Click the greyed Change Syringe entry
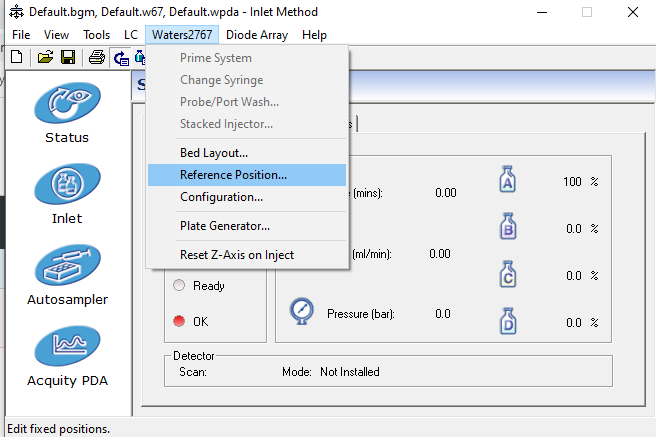This screenshot has width=656, height=437. pos(247,80)
